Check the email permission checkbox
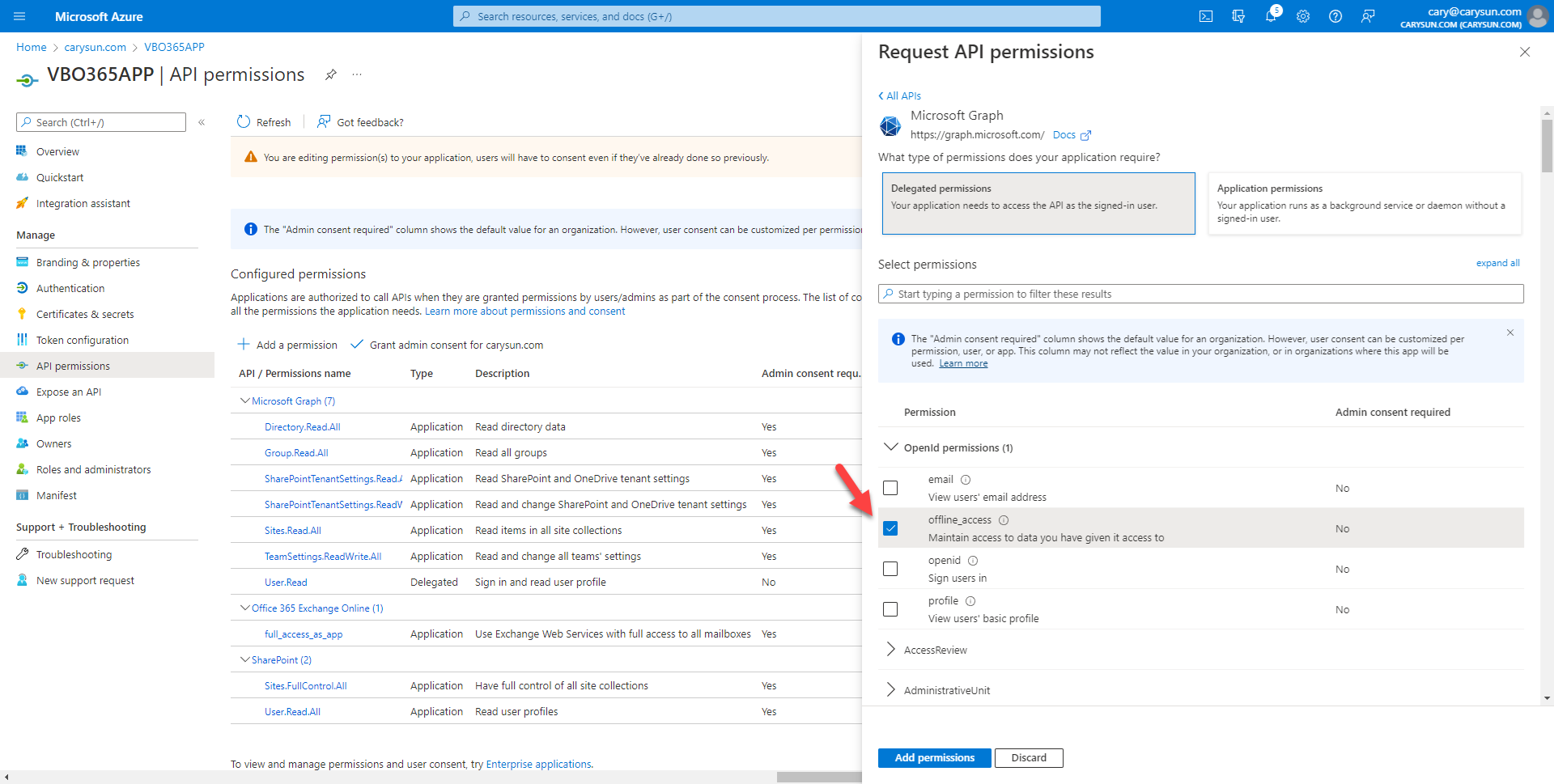 (x=890, y=488)
